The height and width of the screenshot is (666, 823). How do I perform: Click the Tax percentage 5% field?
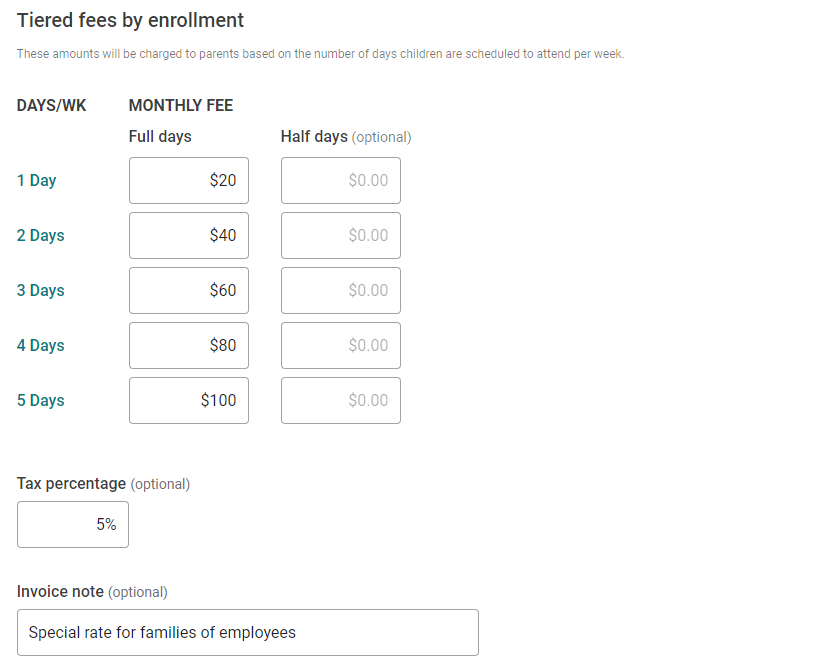tap(73, 524)
